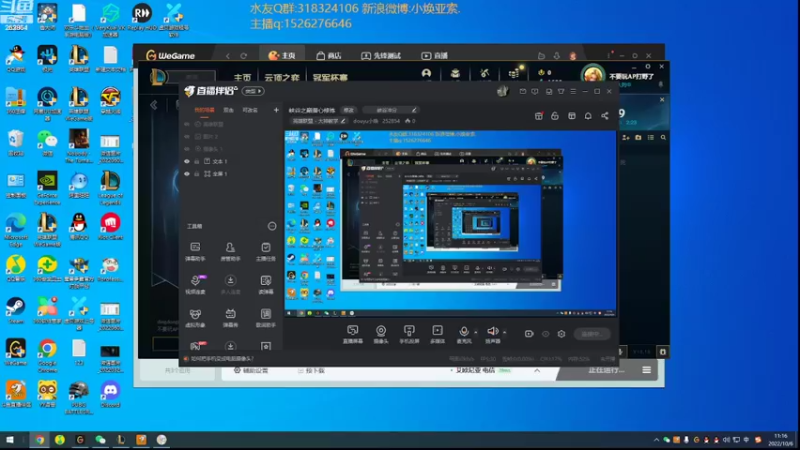Toggle visibility of the 文本 1 source
This screenshot has width=800, height=450.
(187, 161)
